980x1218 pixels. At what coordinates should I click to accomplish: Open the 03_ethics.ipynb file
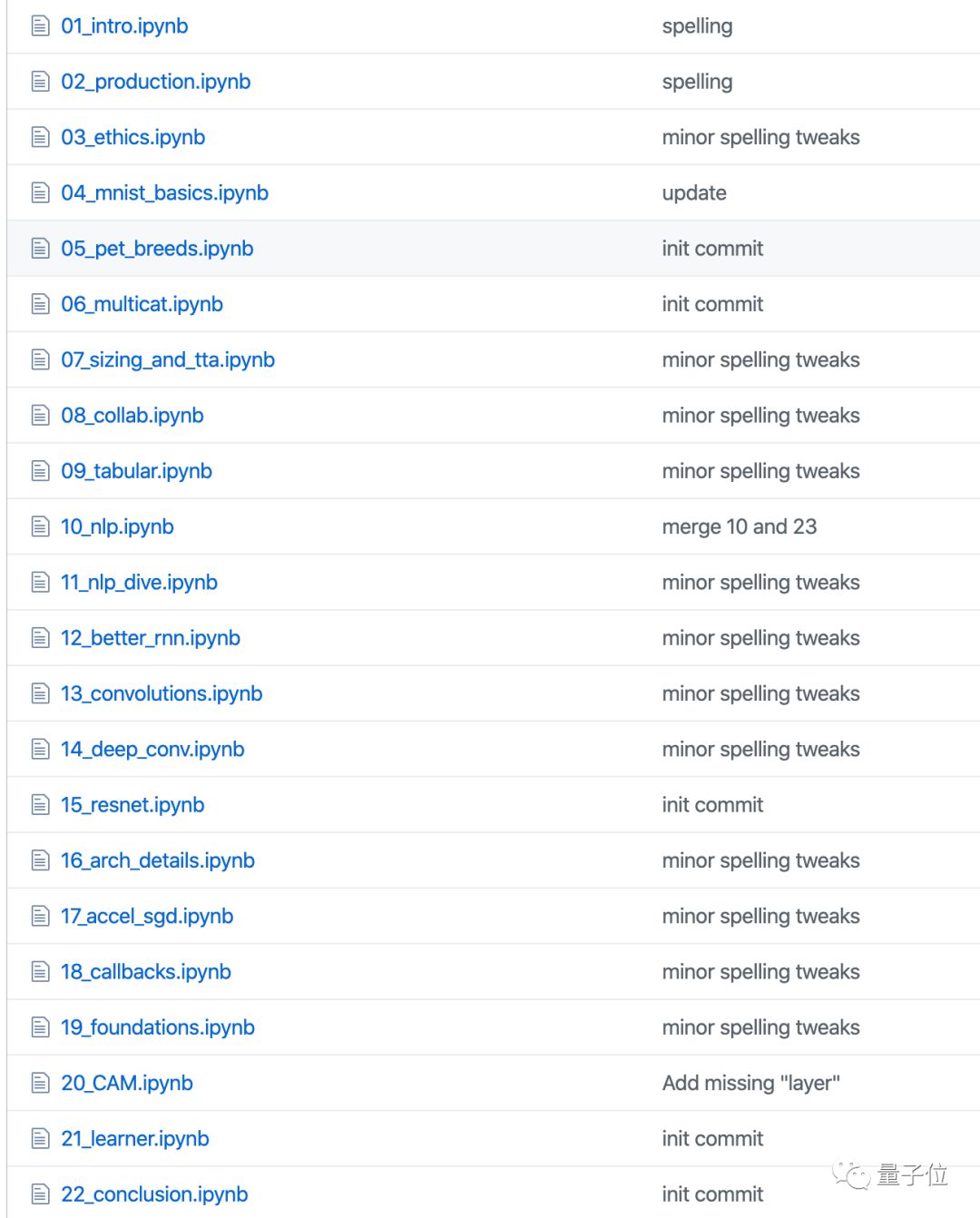coord(132,137)
